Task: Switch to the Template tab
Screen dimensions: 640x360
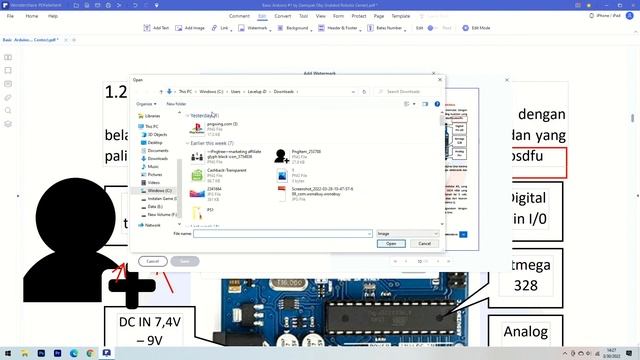Action: point(401,16)
